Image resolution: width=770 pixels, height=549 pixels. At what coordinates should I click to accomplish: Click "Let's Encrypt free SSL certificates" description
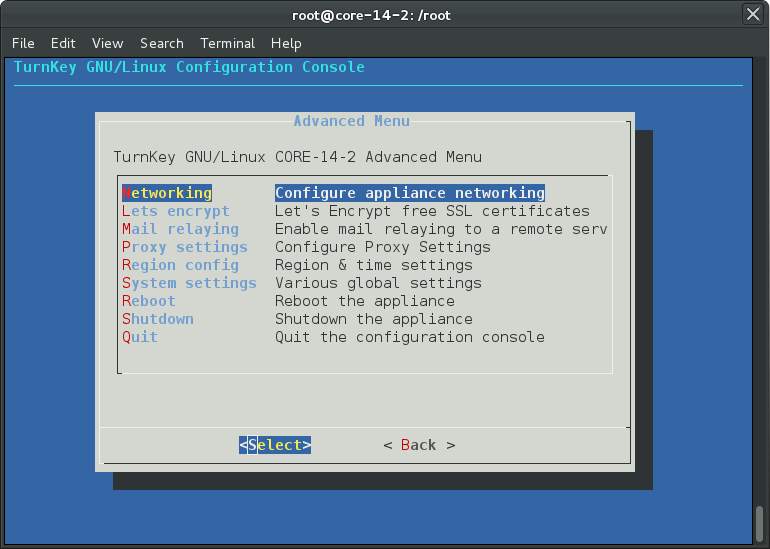(432, 211)
